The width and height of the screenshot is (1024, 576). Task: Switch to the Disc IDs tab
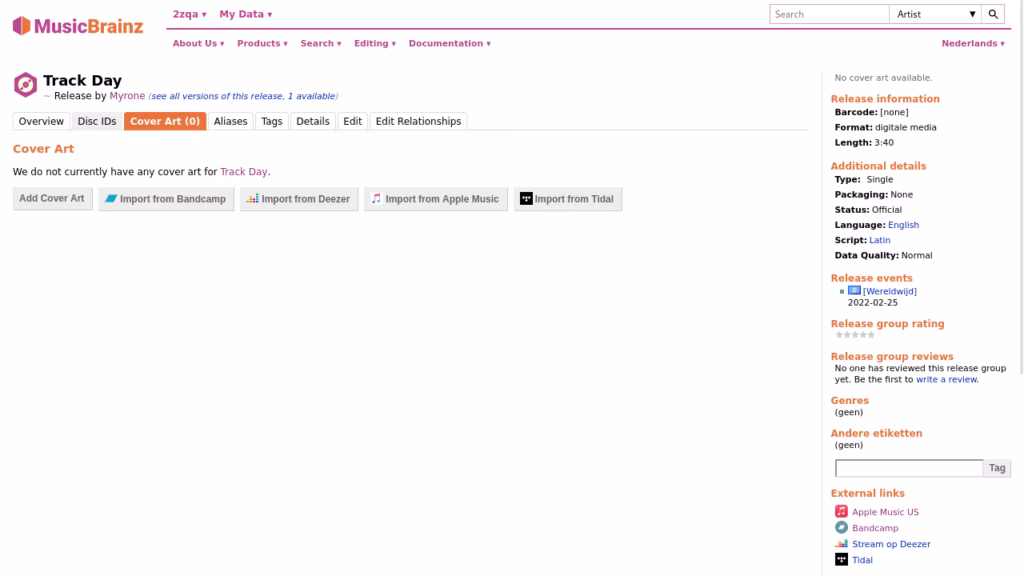point(97,121)
